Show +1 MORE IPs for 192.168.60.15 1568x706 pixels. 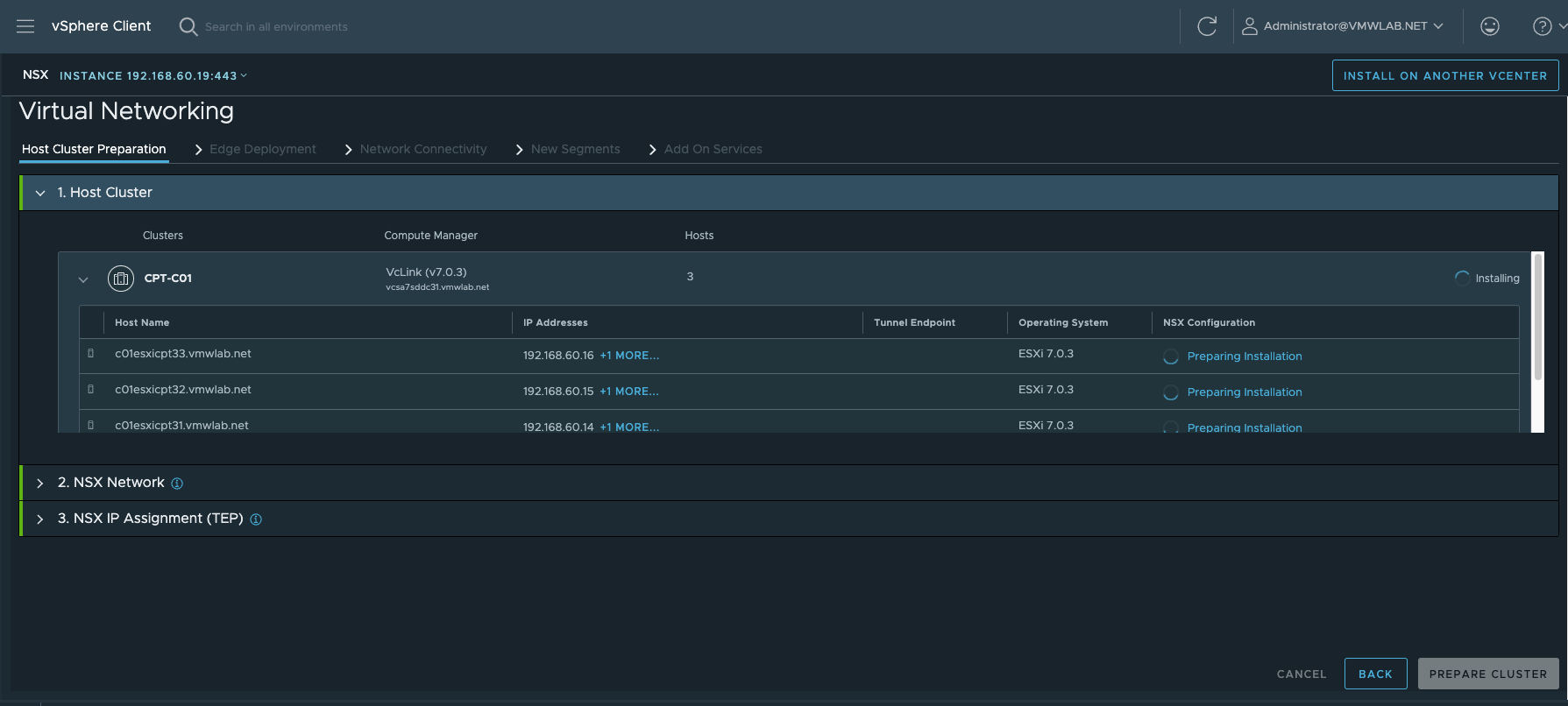click(629, 392)
